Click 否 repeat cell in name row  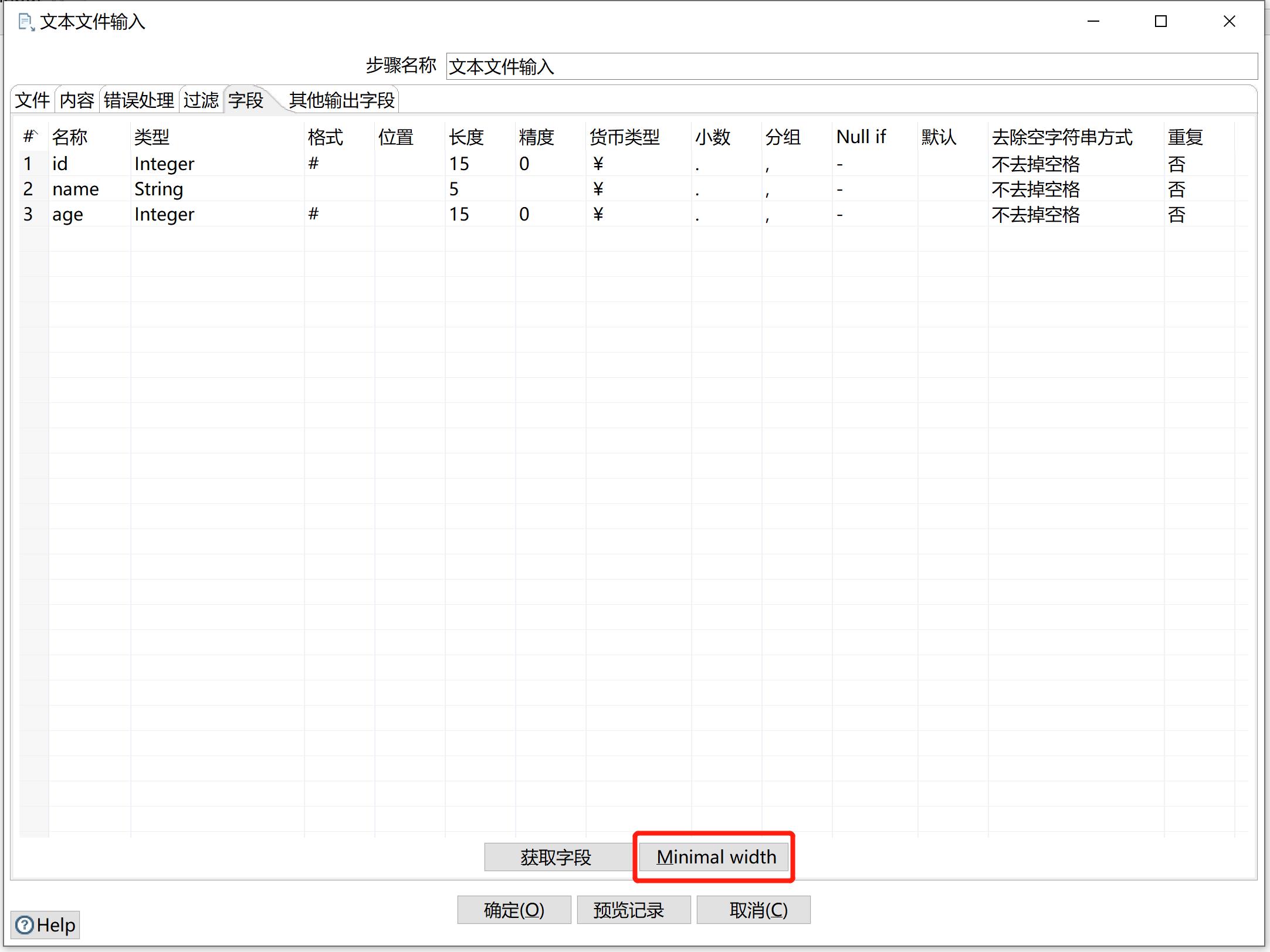point(1200,189)
